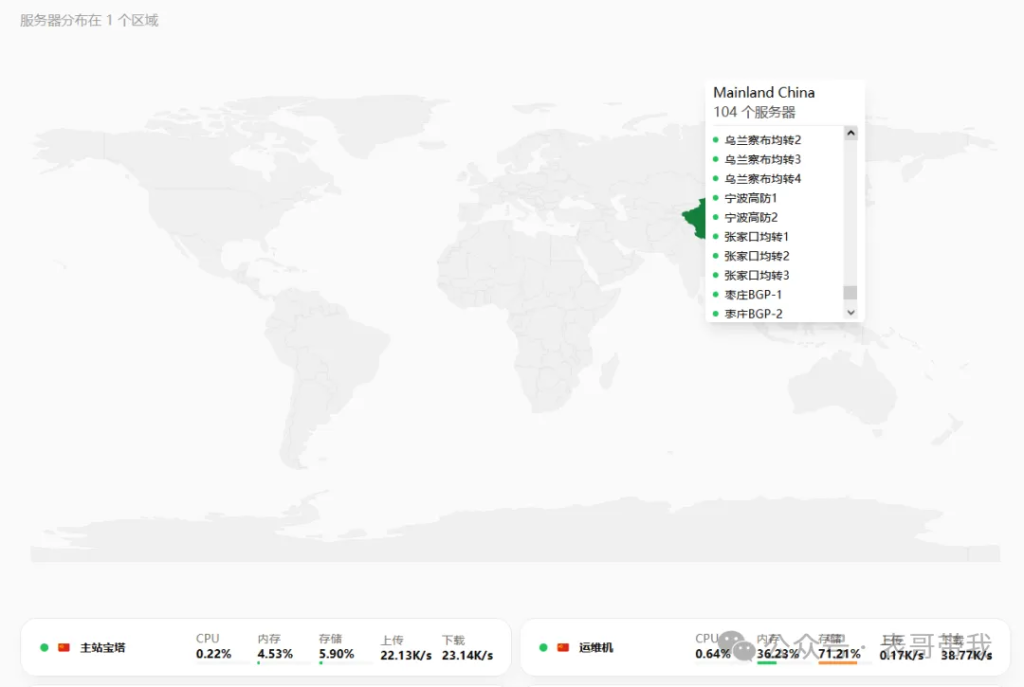Viewport: 1024px width, 687px height.
Task: Click the server list scroll-down arrow
Action: tap(850, 312)
